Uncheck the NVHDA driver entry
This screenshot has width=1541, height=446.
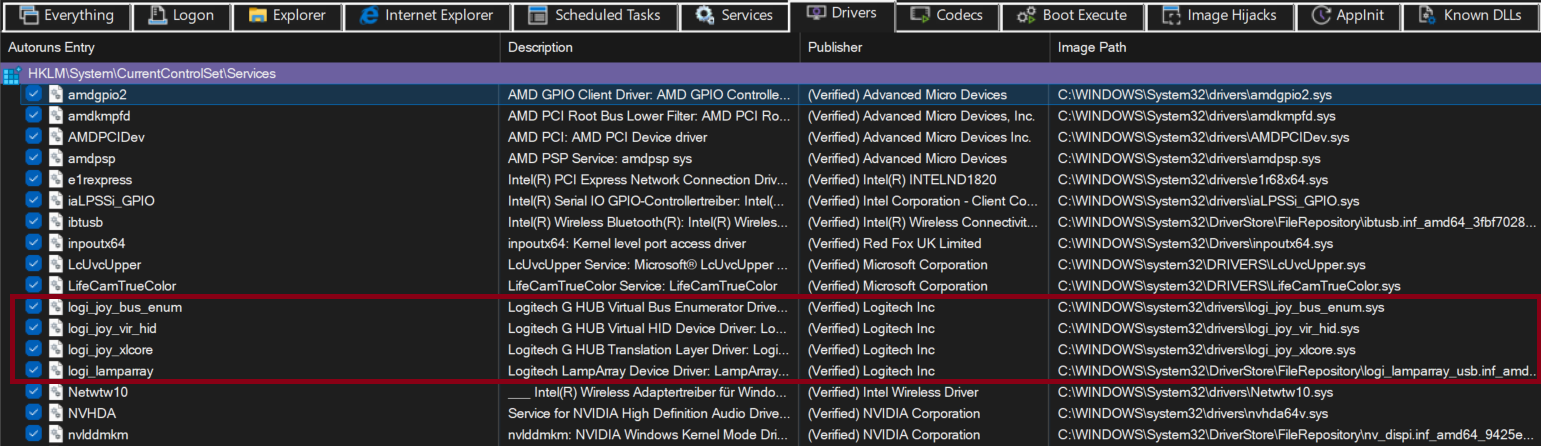(34, 413)
